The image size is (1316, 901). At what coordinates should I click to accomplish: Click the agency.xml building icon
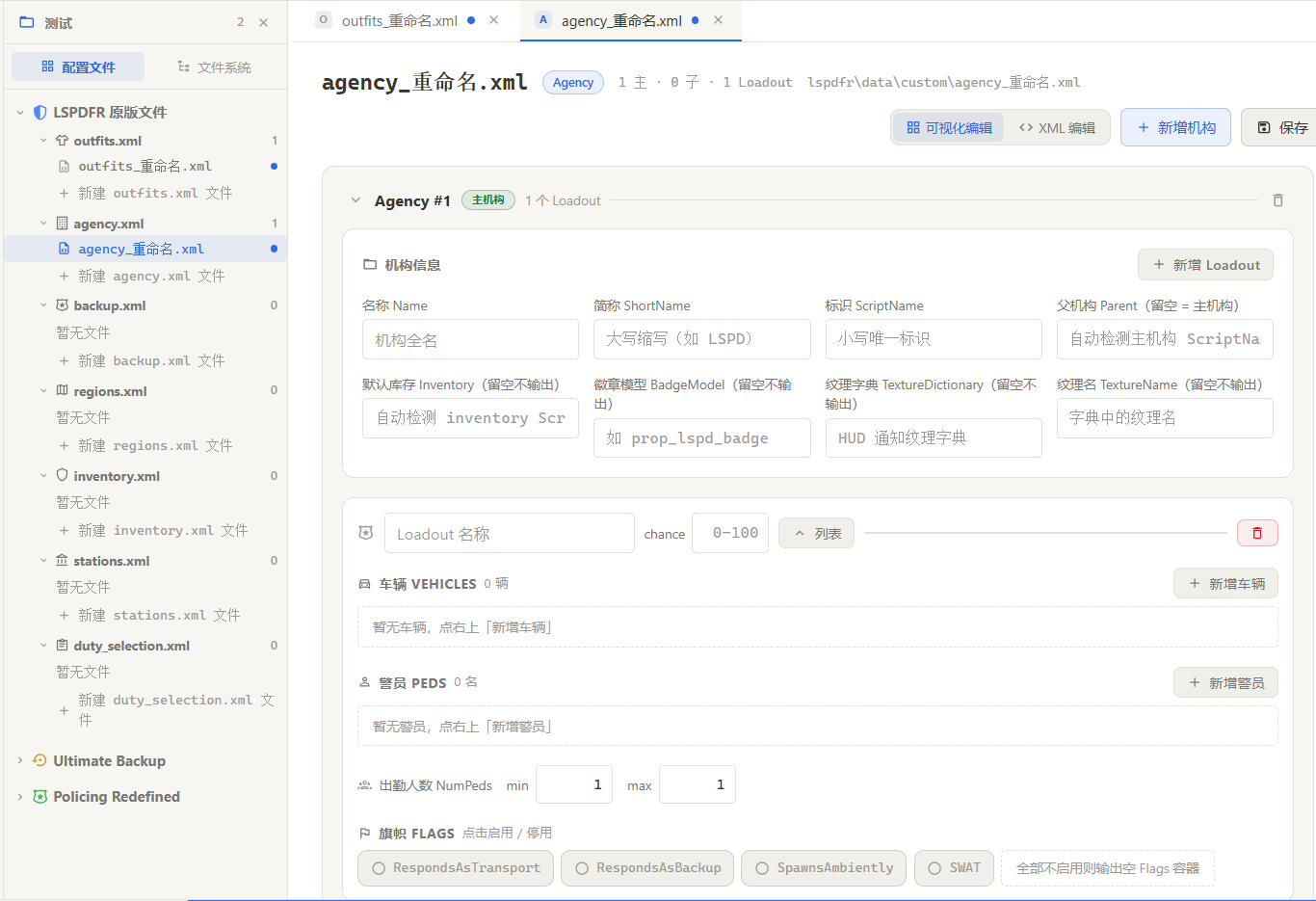[62, 224]
